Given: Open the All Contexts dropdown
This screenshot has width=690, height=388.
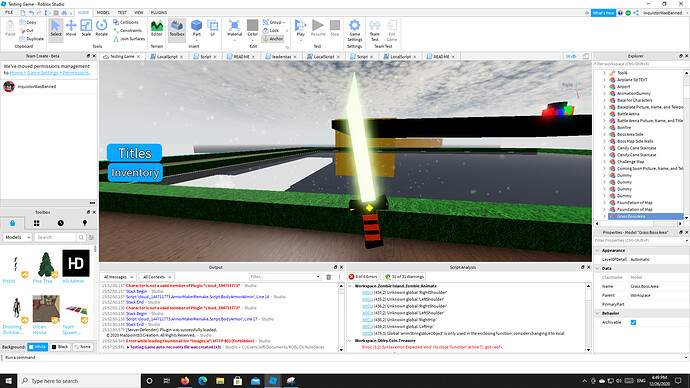Looking at the screenshot, I should [157, 277].
